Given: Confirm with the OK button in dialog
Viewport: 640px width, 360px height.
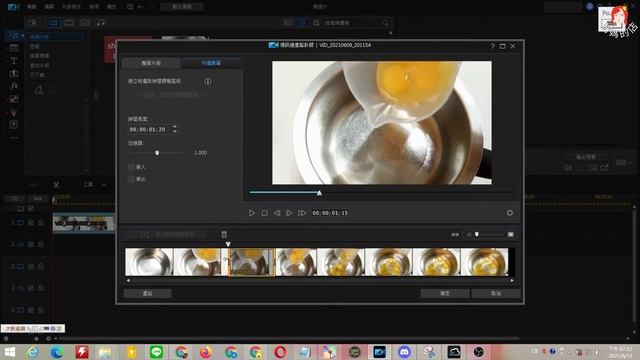Looking at the screenshot, I should point(445,293).
